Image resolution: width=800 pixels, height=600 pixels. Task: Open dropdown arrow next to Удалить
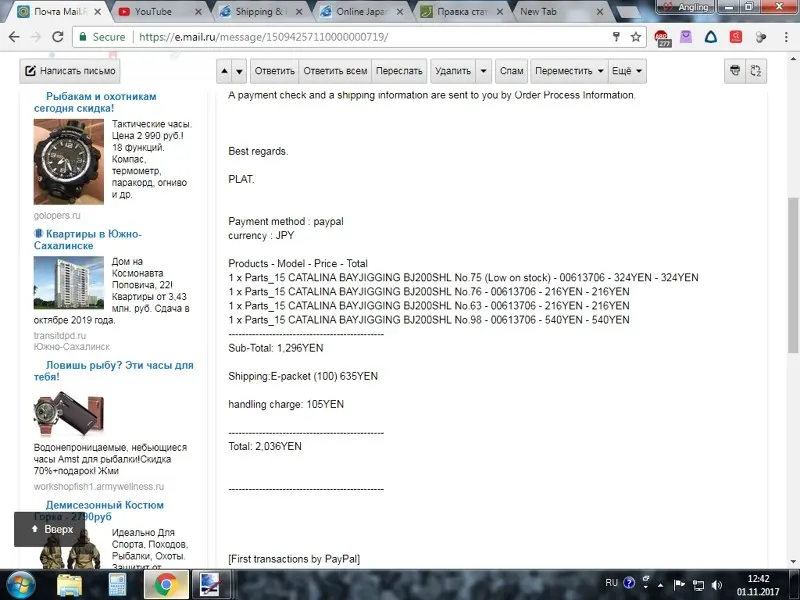tap(483, 71)
